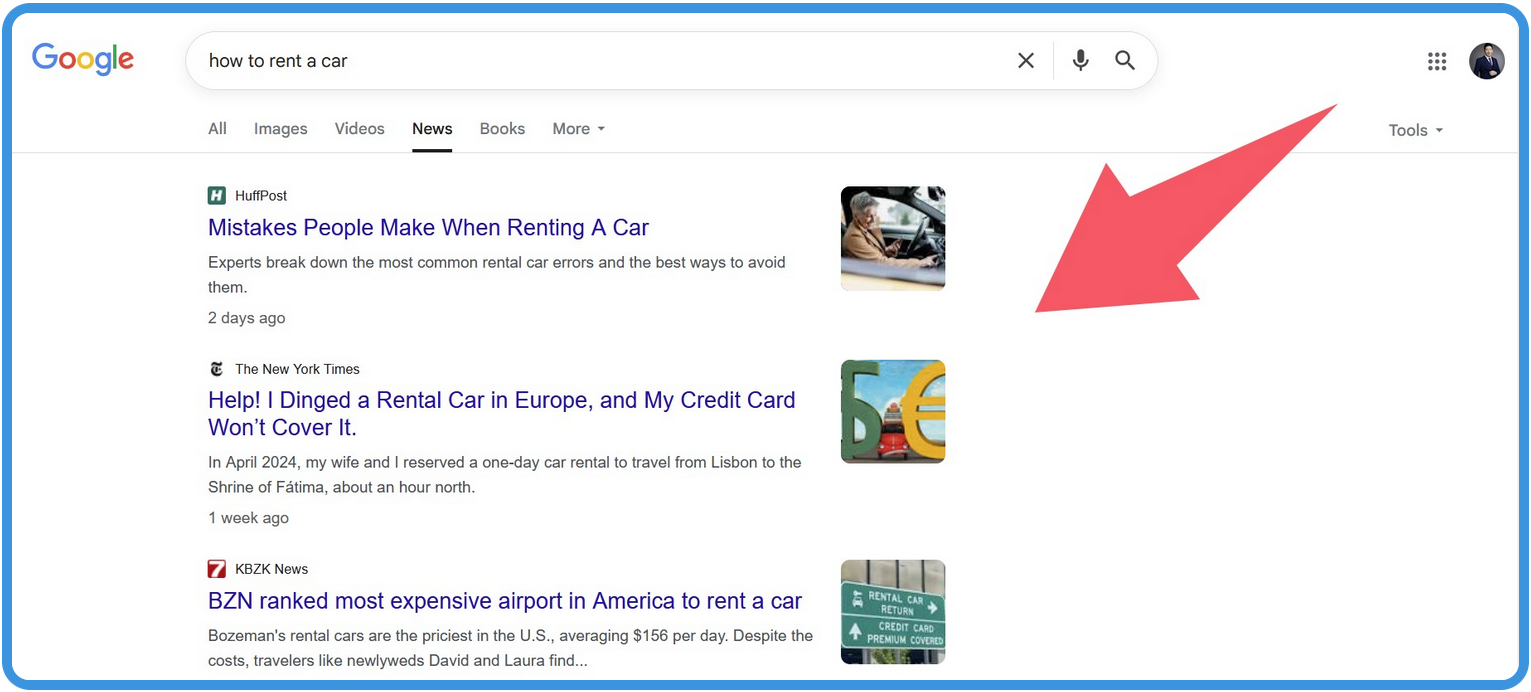
Task: Click the '1 week ago' timestamp
Action: (248, 518)
